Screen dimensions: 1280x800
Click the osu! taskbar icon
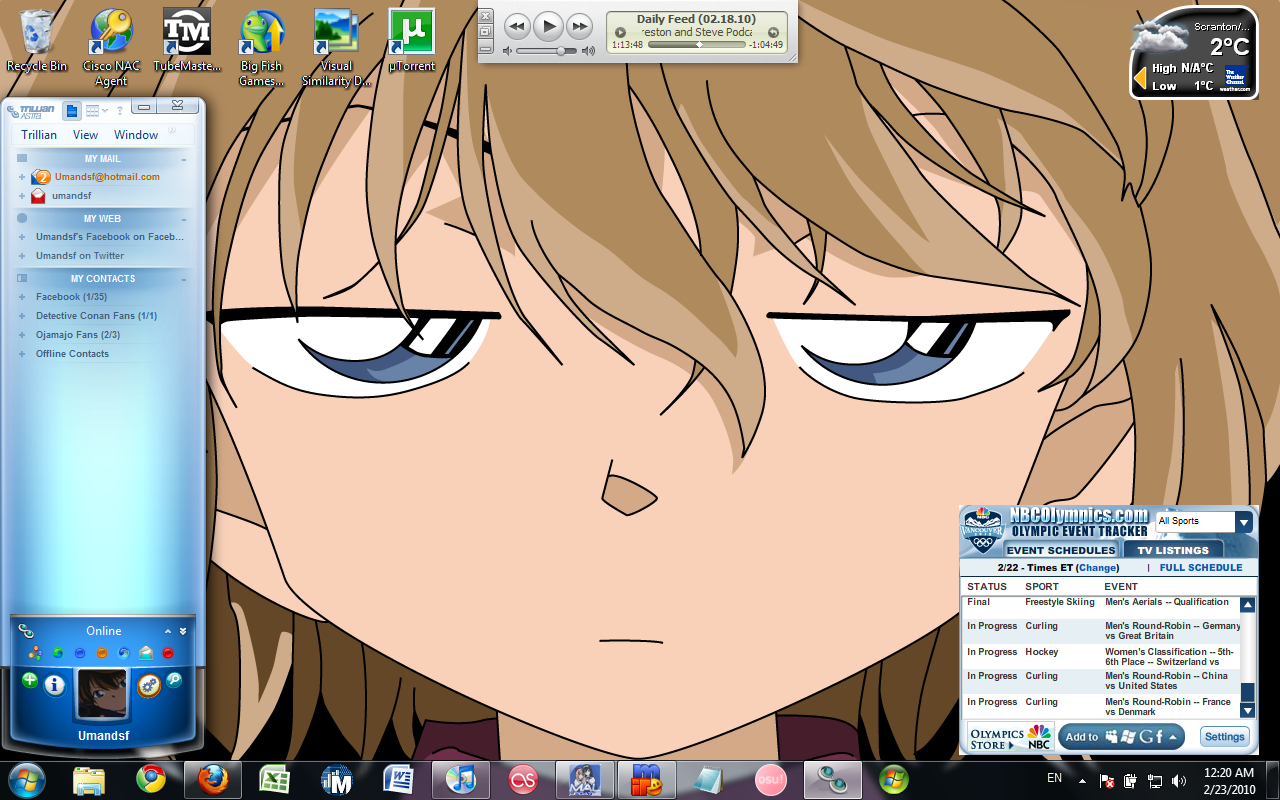[x=770, y=779]
